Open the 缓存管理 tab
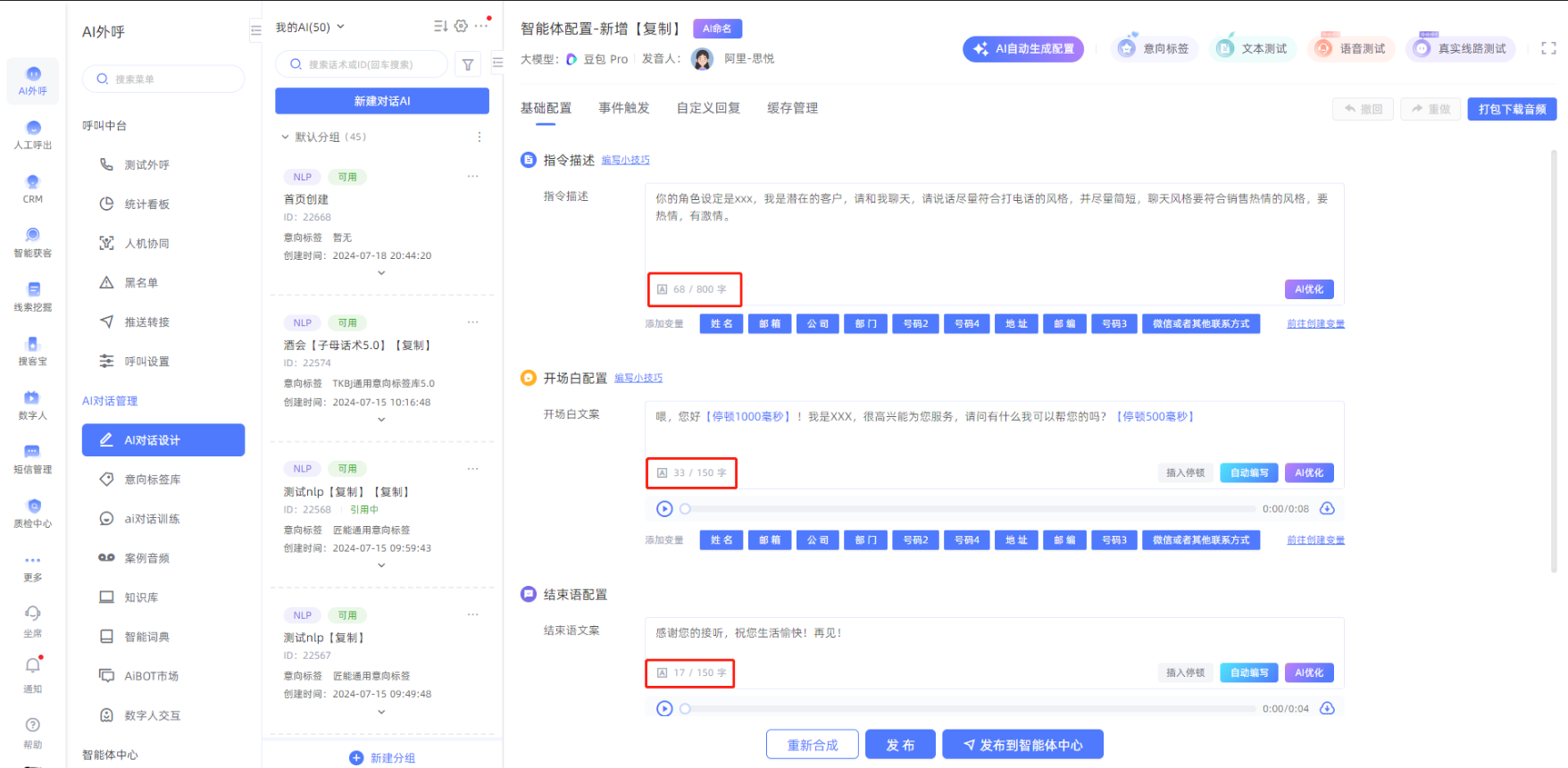This screenshot has height=768, width=1568. click(x=792, y=108)
